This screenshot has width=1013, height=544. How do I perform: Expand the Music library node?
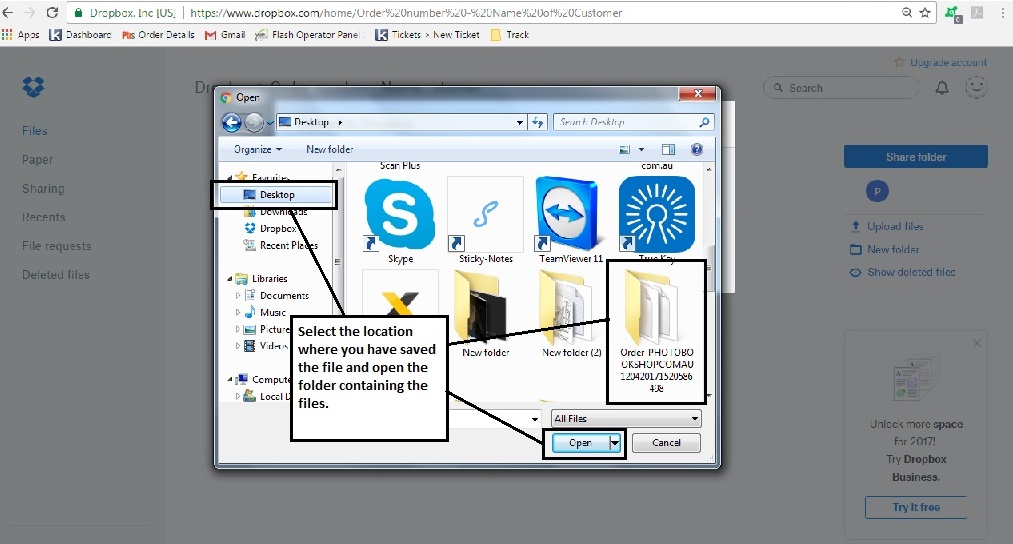(x=238, y=312)
